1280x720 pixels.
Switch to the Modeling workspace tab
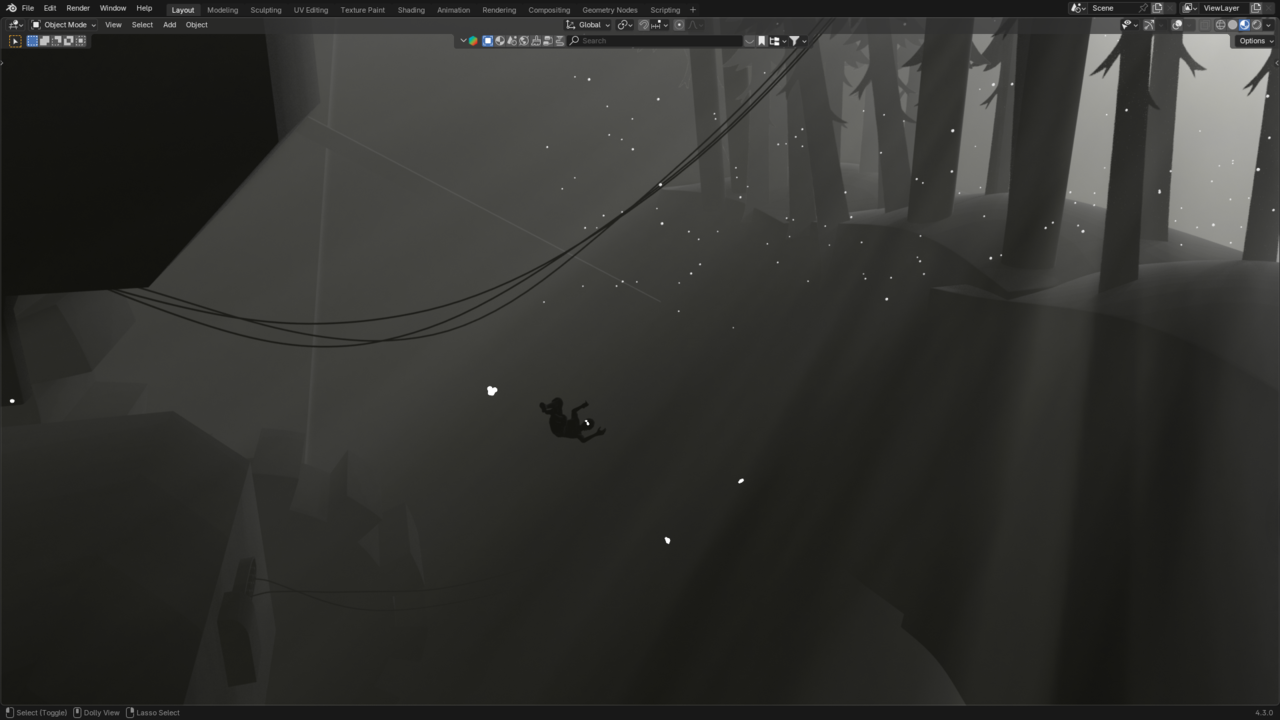tap(223, 10)
